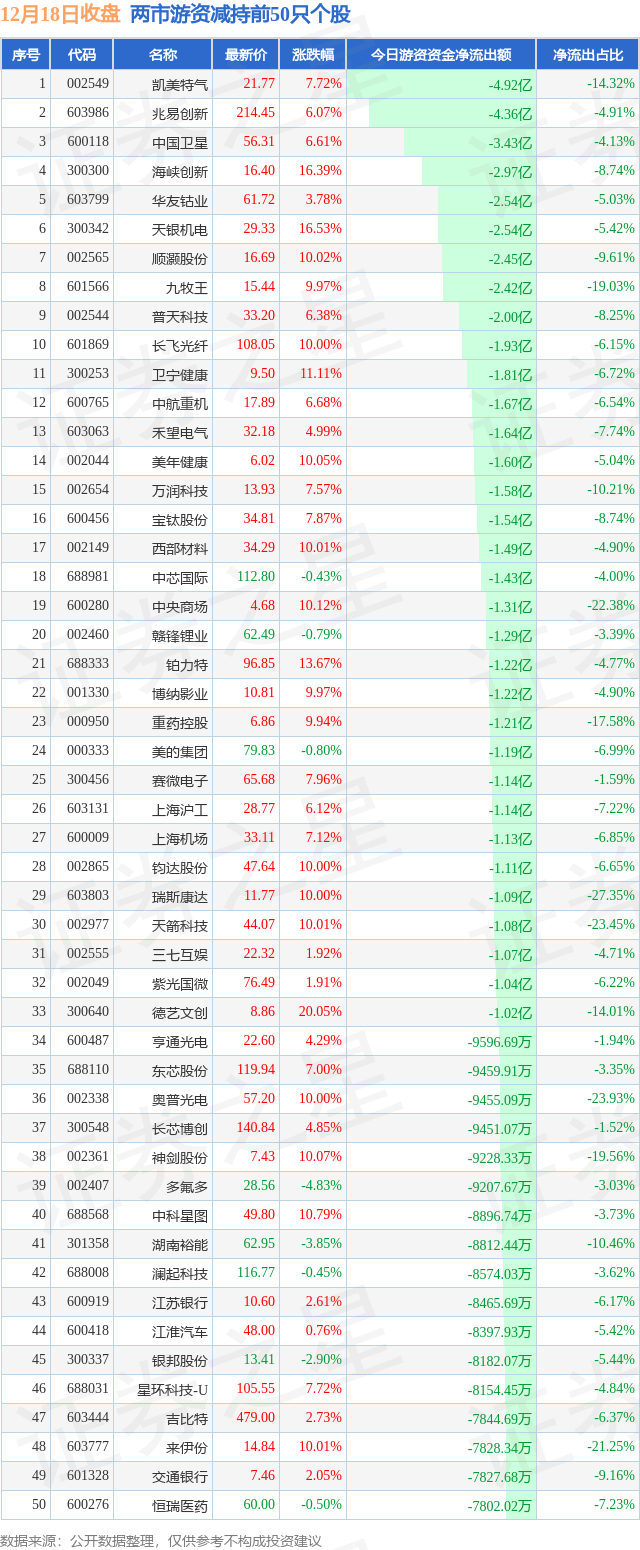Click 银邦股份 price 13.41
The image size is (640, 1550).
(258, 1360)
